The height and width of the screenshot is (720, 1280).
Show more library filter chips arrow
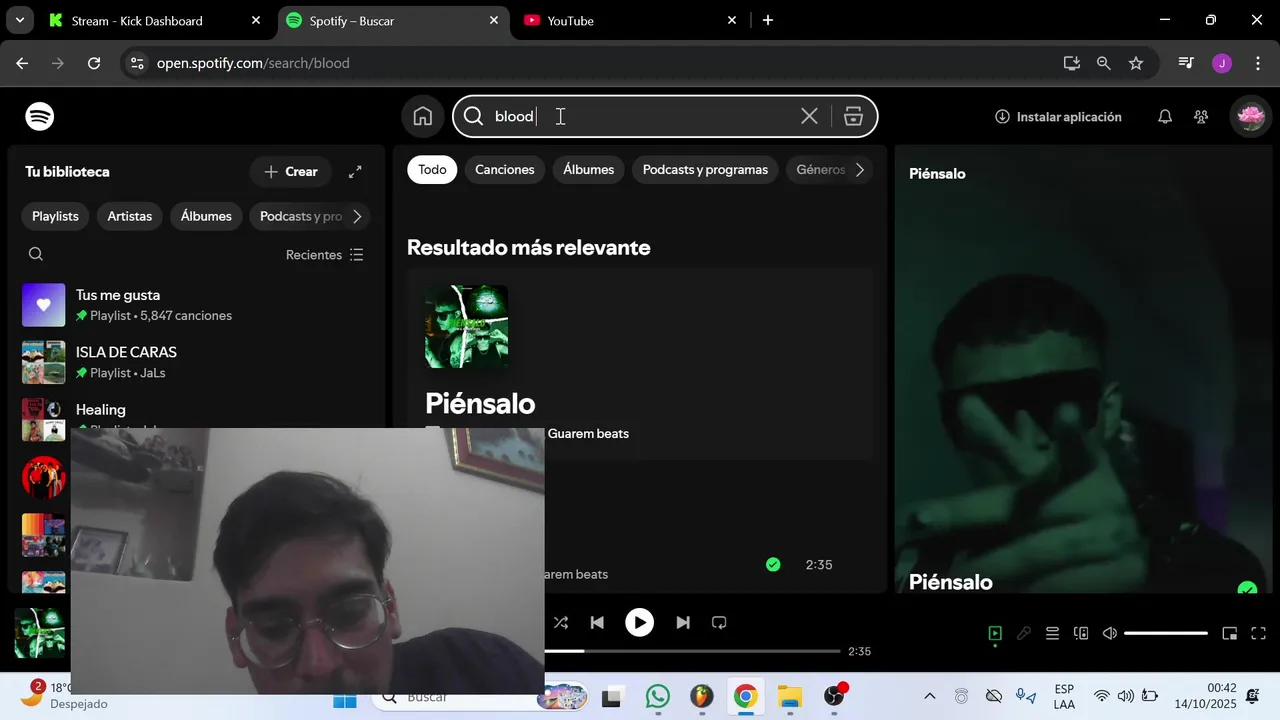[357, 216]
